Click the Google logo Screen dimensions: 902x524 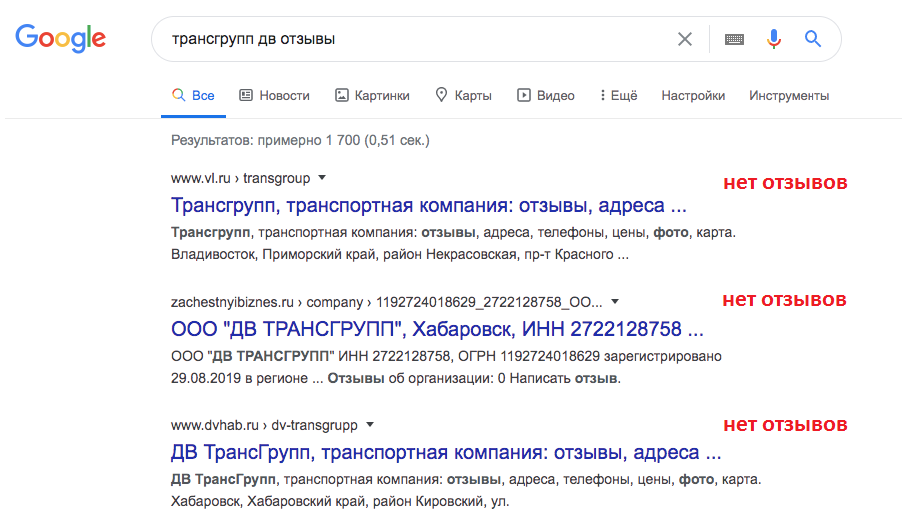coord(60,38)
